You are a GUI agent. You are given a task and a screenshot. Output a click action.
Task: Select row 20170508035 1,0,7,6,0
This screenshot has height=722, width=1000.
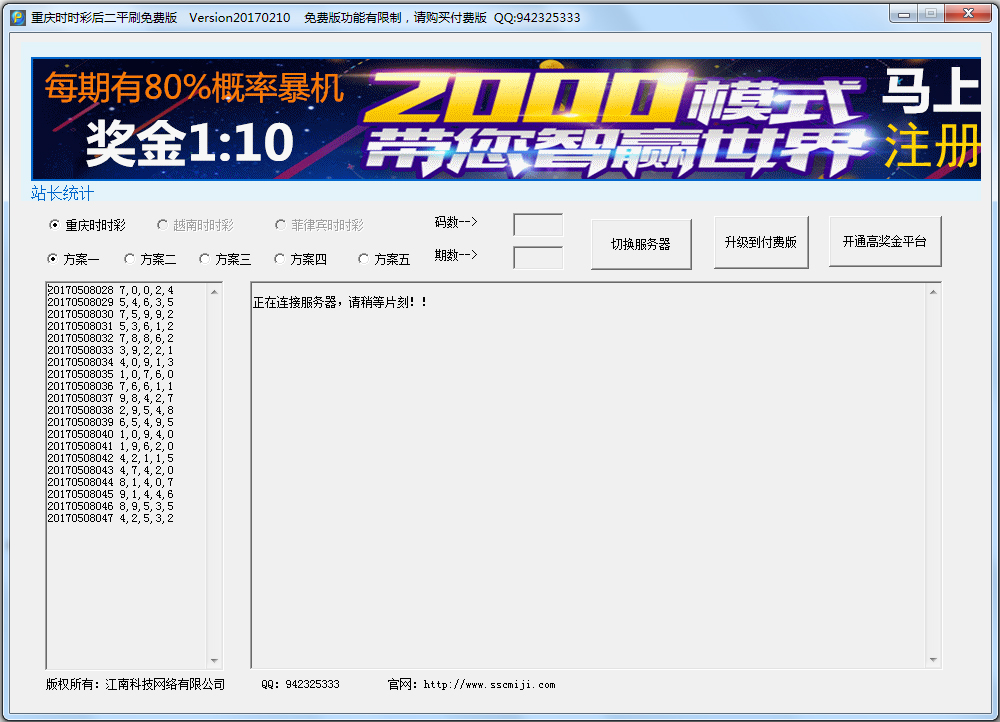coord(110,374)
